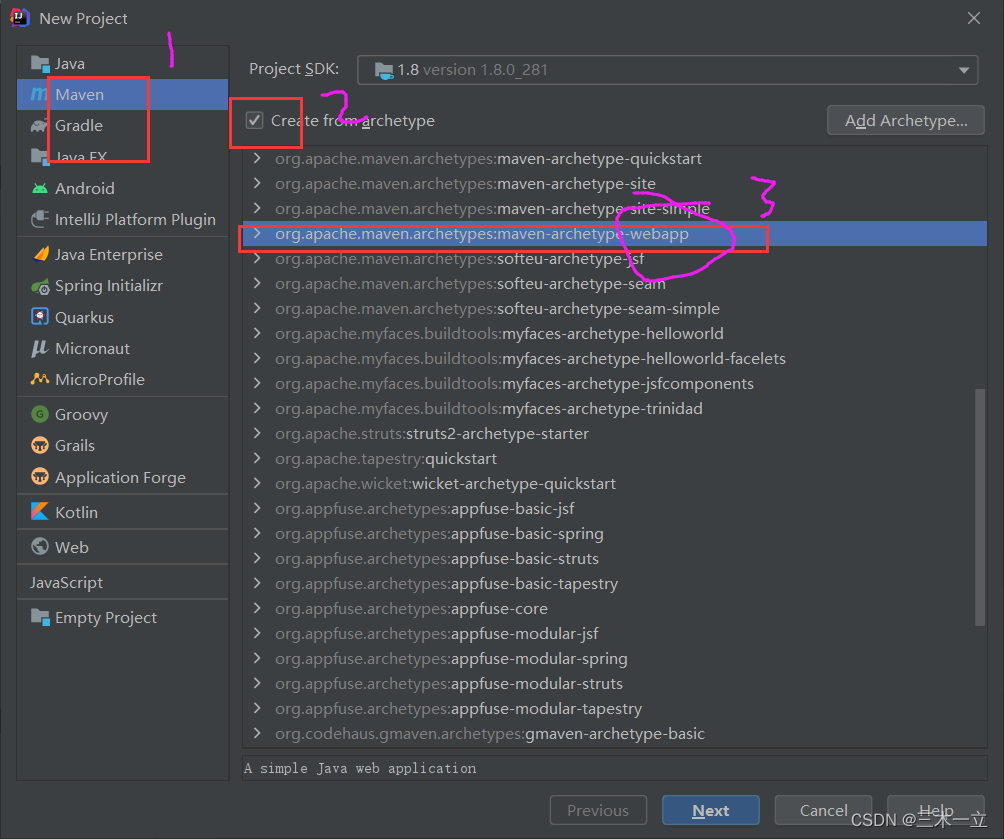
Task: Select appfuse-modular-spring archetype row
Action: (615, 658)
